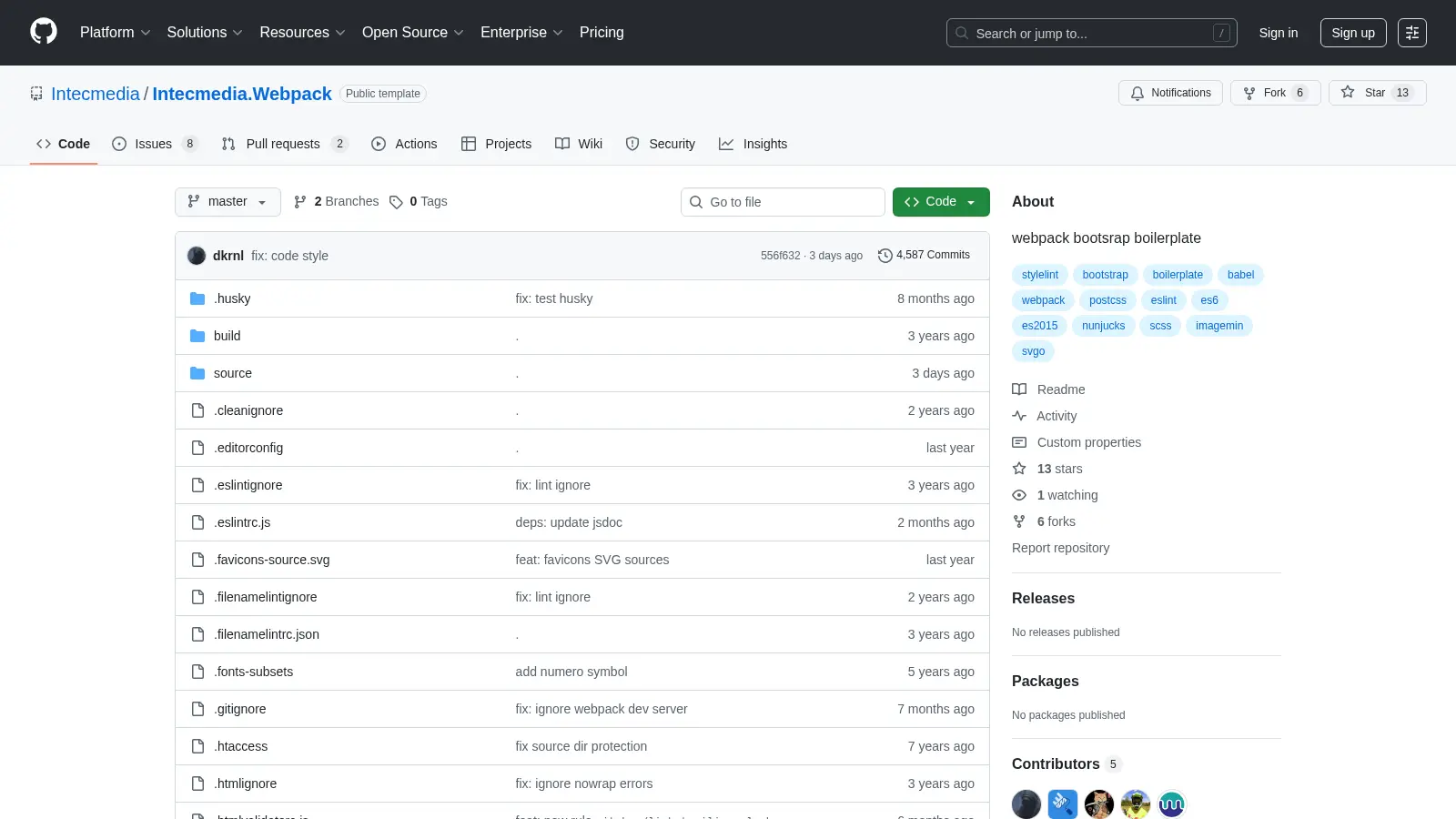Viewport: 1456px width, 819px height.
Task: Open the Projects tab
Action: click(496, 144)
